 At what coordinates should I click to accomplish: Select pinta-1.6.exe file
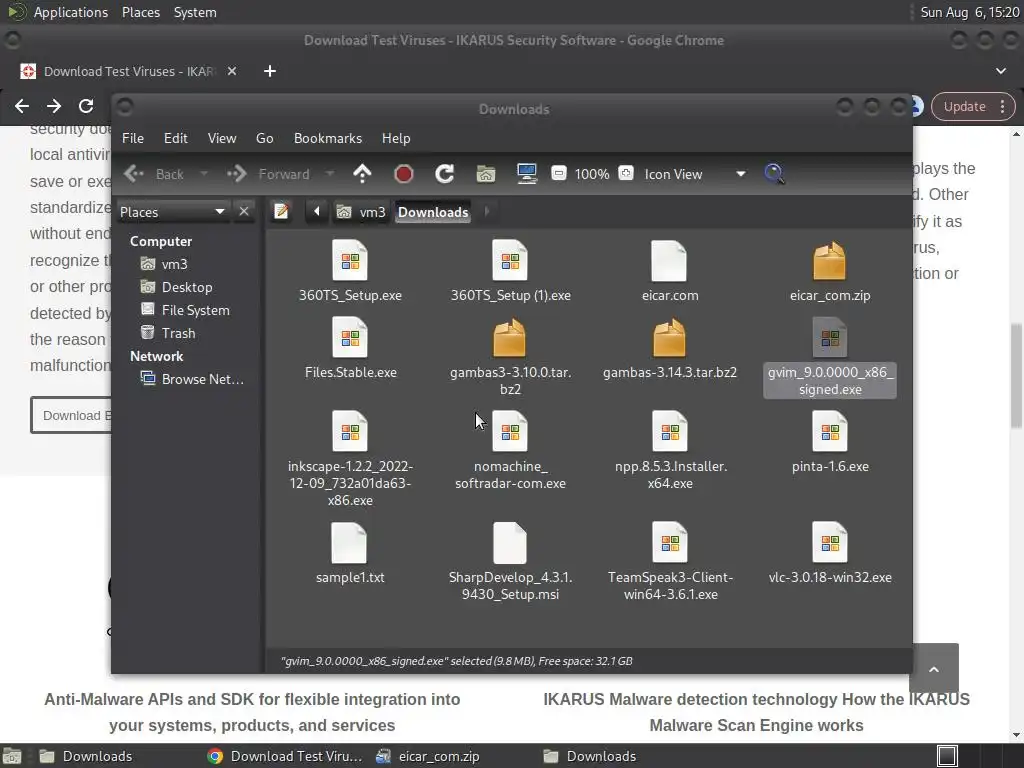pos(829,442)
